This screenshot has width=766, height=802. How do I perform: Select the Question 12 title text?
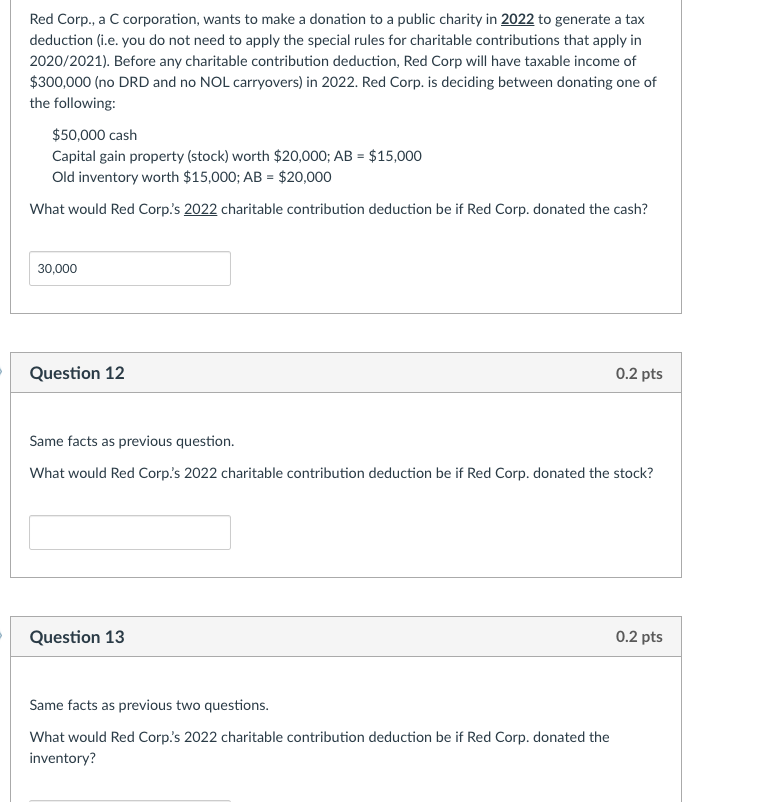tap(77, 373)
